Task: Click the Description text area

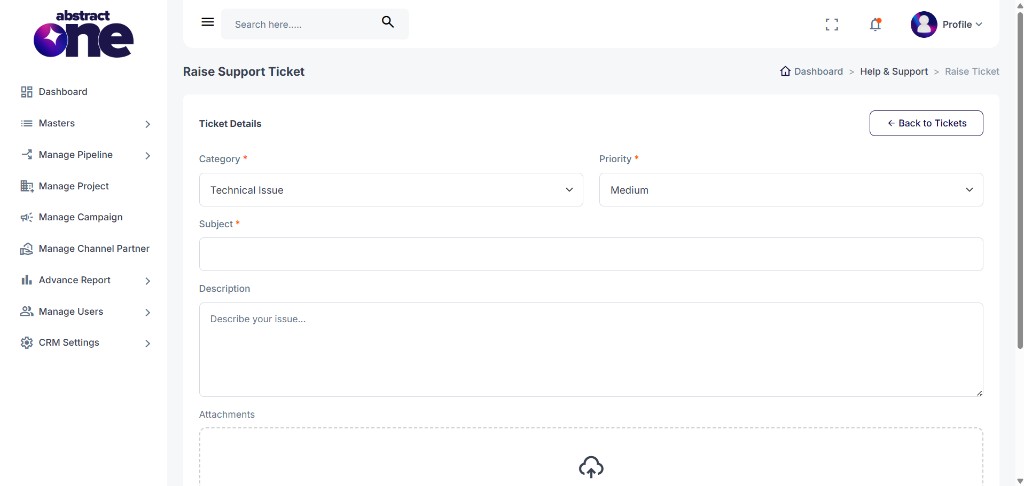Action: tap(591, 349)
